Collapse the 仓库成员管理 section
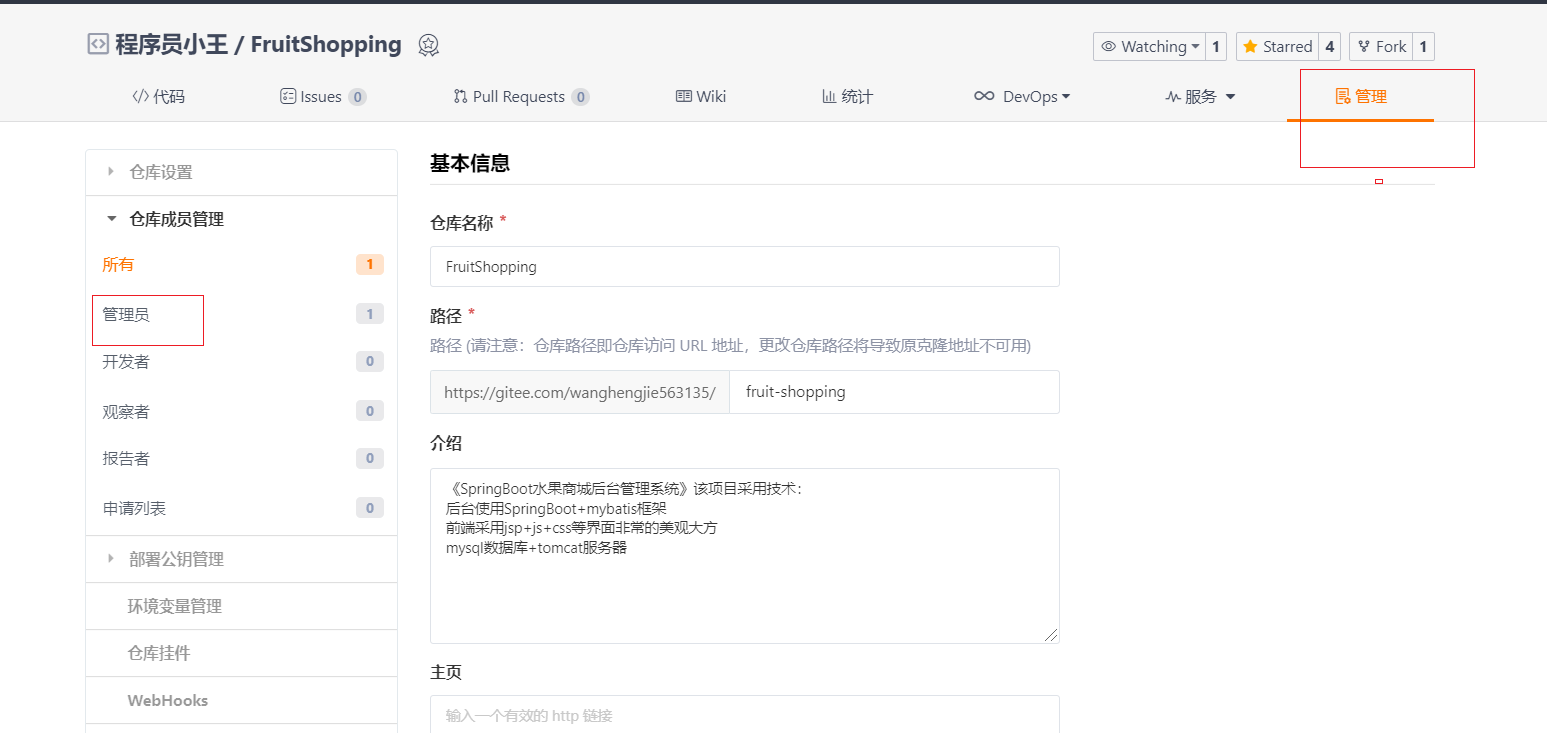Viewport: 1547px width, 733px height. click(x=176, y=219)
